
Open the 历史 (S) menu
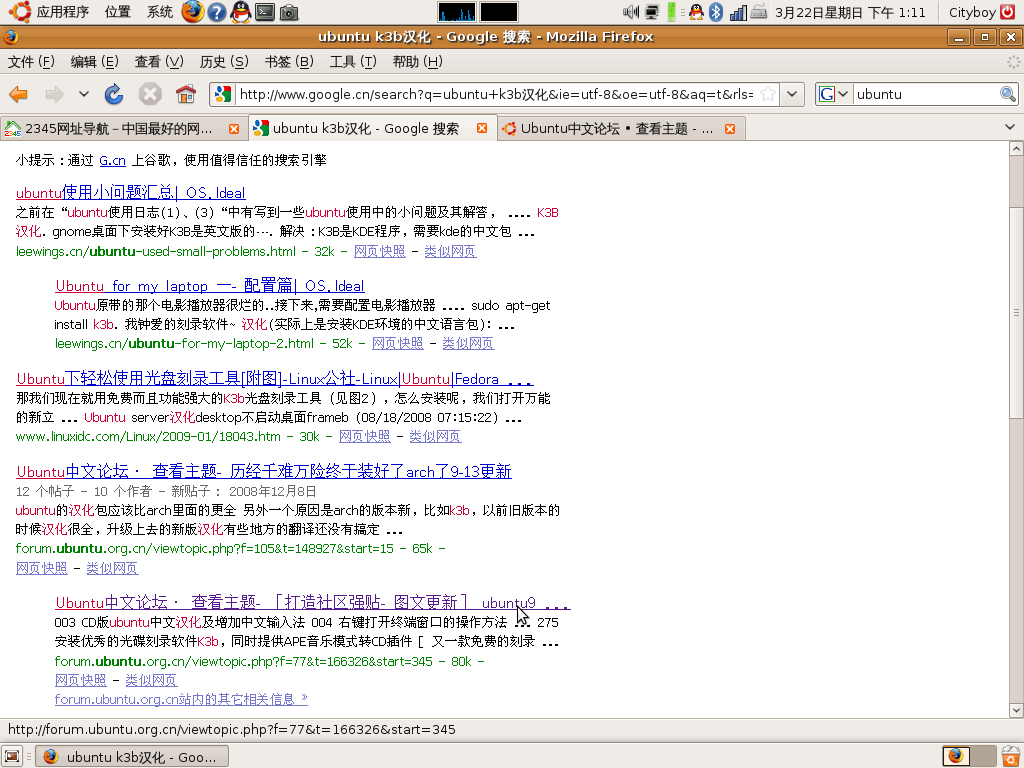224,61
